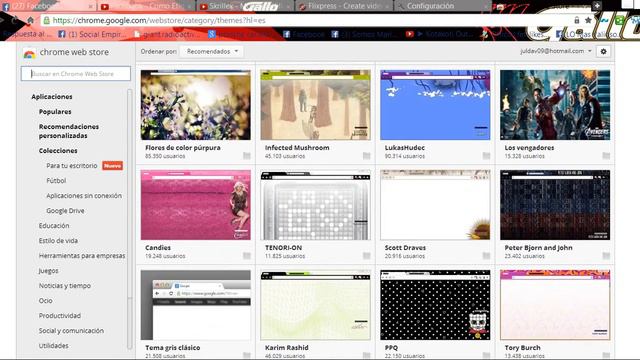Open the Karim Rashid theme thumbnail
Viewport: 640px width, 360px height.
coord(316,305)
